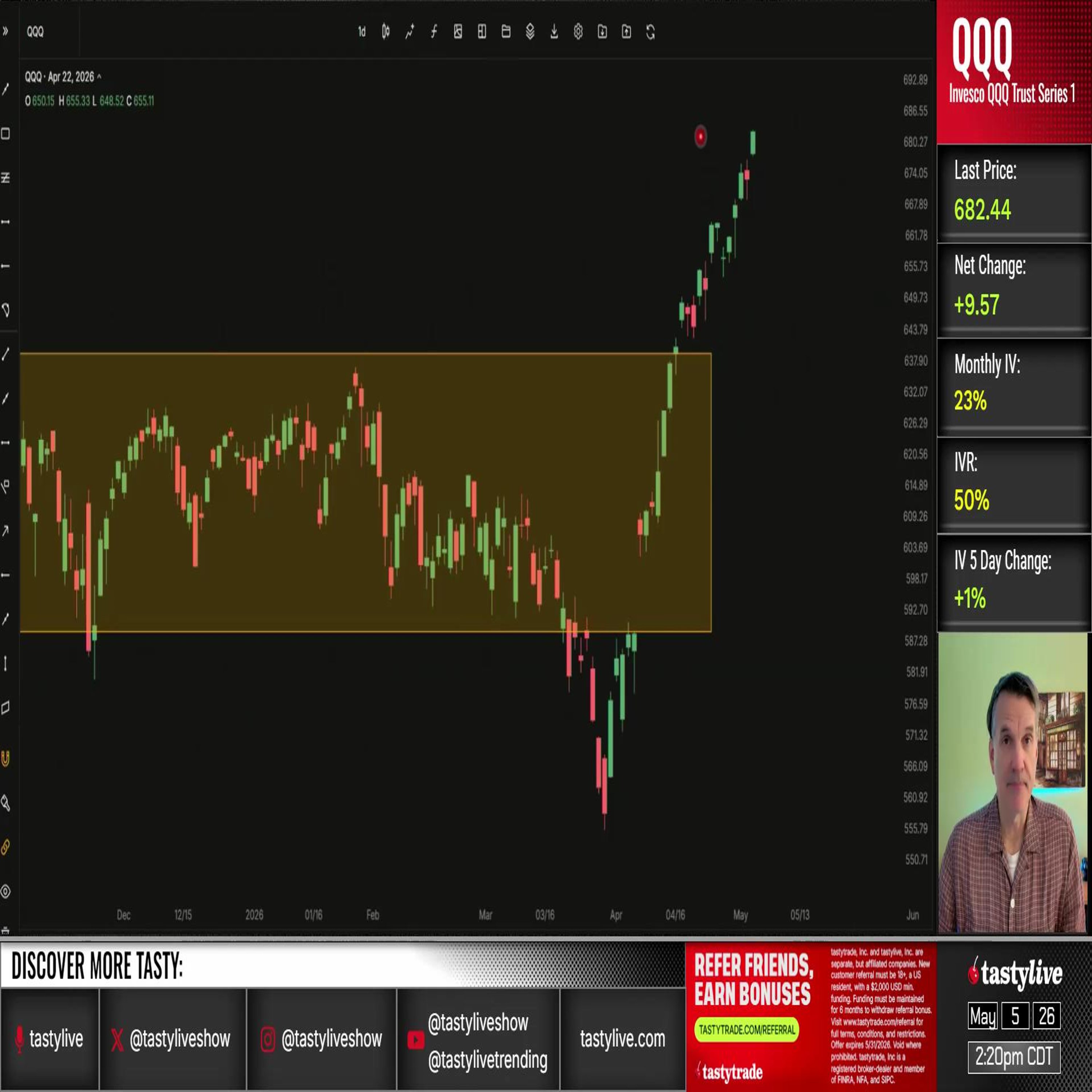
Task: Click the presenter webcam thumbnail
Action: [x=1012, y=783]
